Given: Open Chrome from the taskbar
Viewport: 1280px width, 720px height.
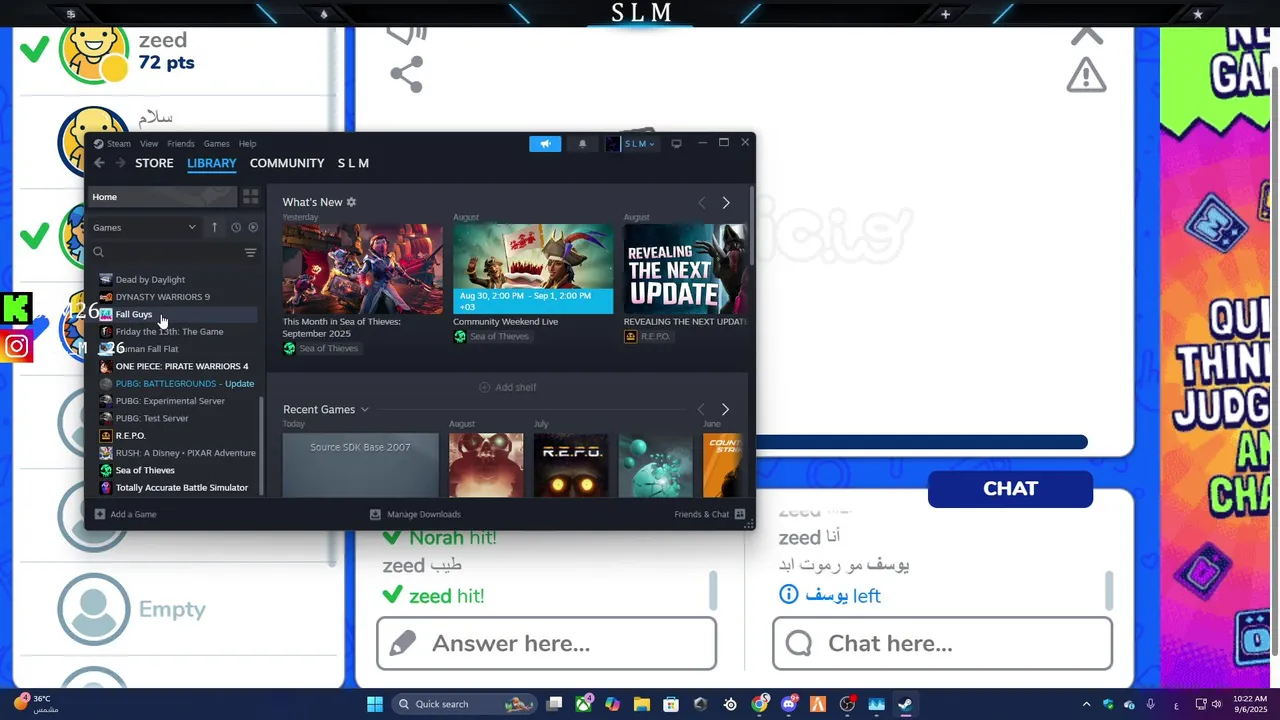Looking at the screenshot, I should tap(760, 704).
